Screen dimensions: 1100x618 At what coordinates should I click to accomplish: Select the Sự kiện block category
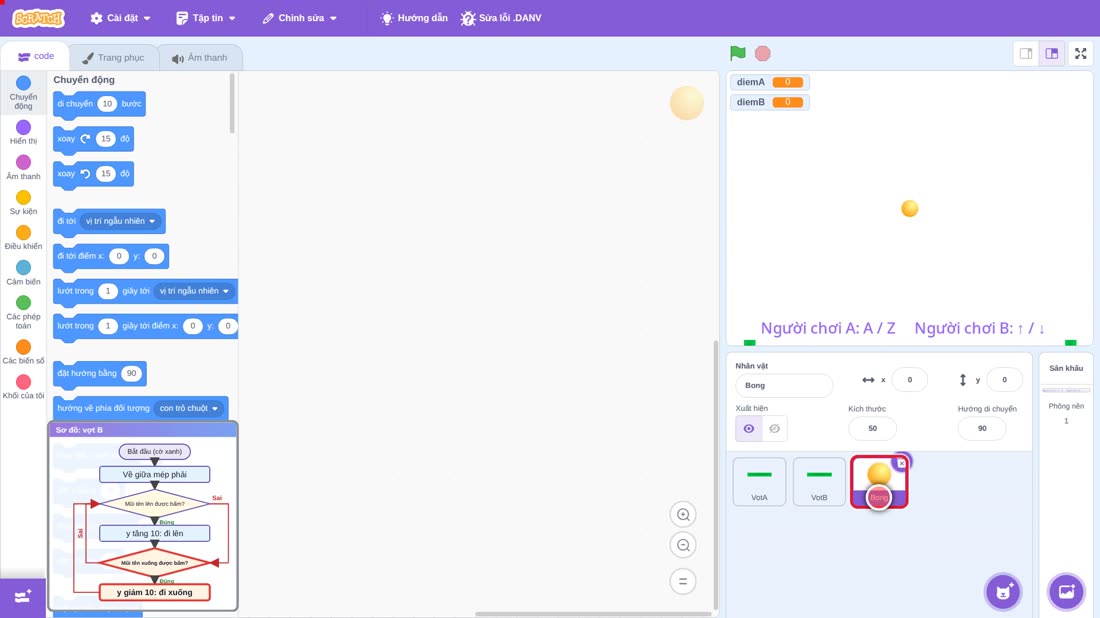click(x=23, y=203)
